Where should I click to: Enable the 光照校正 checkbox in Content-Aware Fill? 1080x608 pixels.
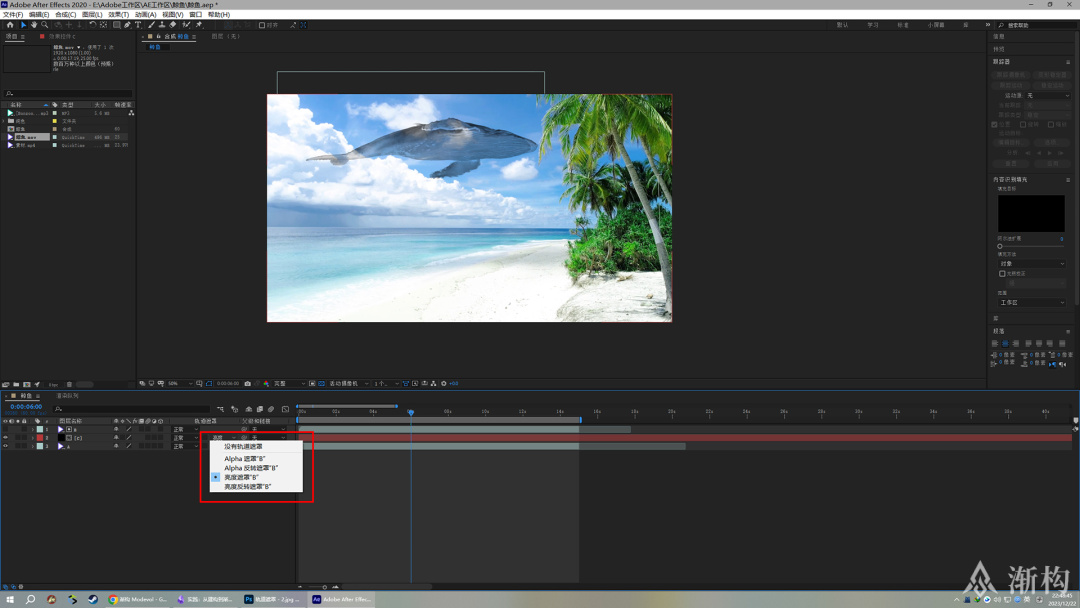pyautogui.click(x=1003, y=273)
